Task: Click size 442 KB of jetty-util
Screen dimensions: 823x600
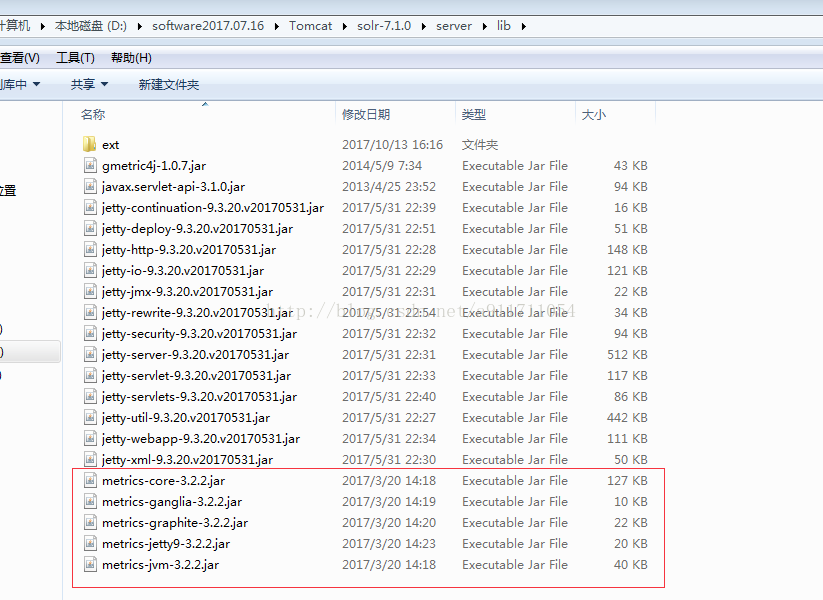Action: tap(627, 418)
